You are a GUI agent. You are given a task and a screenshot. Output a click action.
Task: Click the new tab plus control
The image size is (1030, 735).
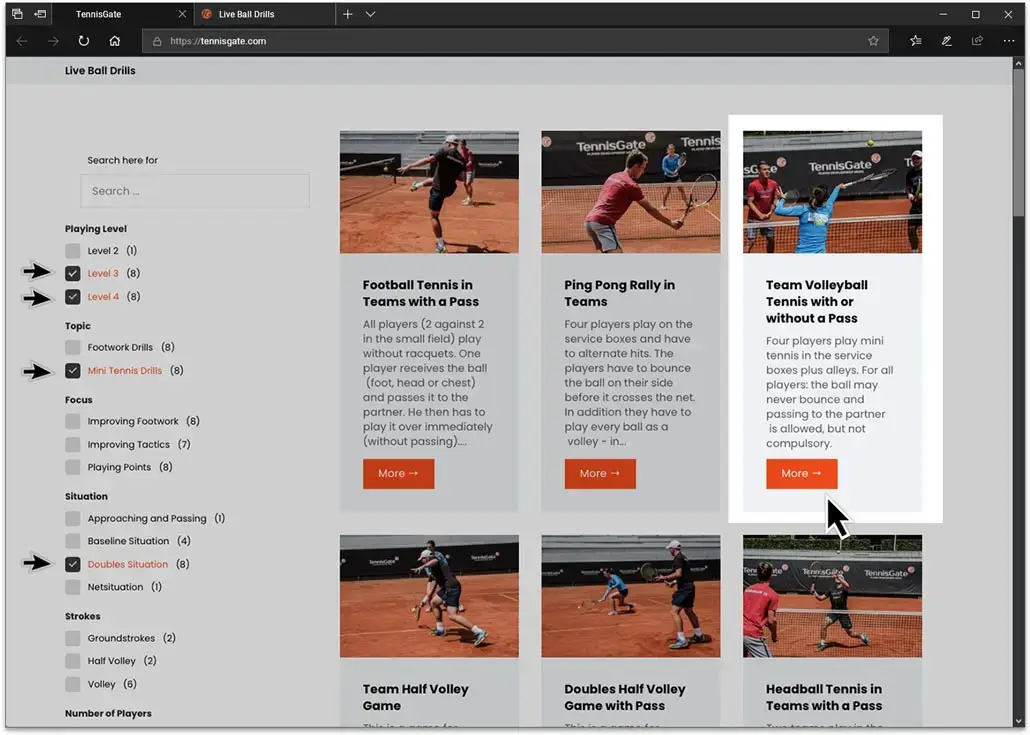click(x=345, y=15)
